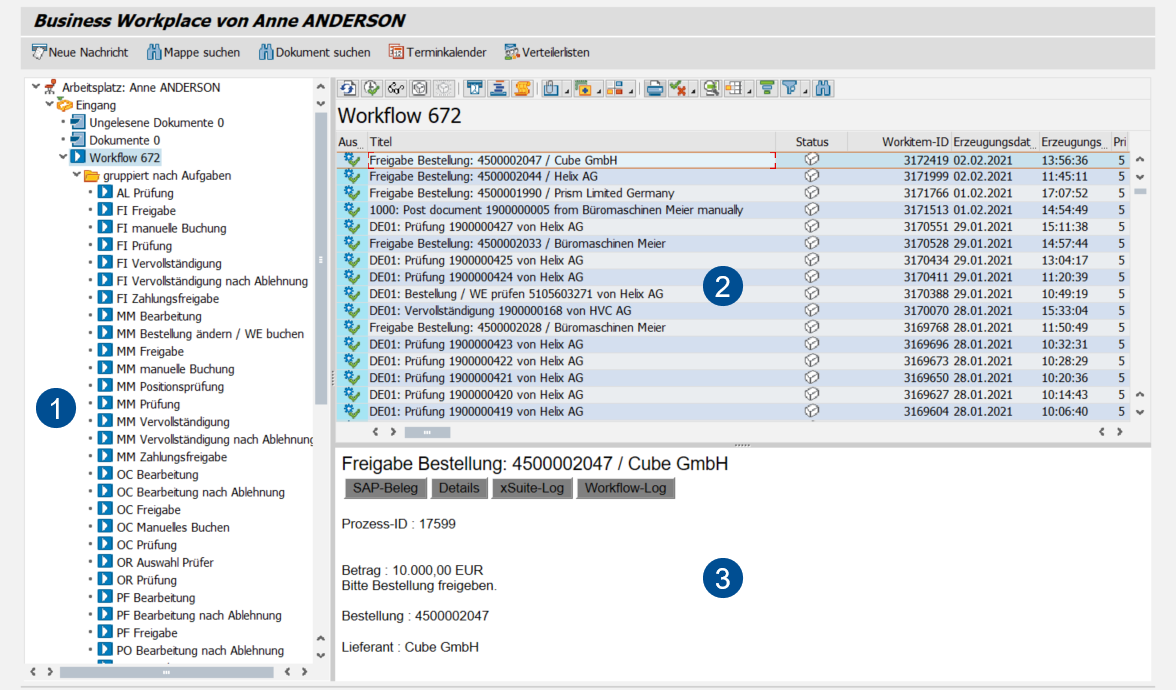Click the tree panel horizontal scrollbar
The image size is (1176, 690).
click(x=165, y=672)
